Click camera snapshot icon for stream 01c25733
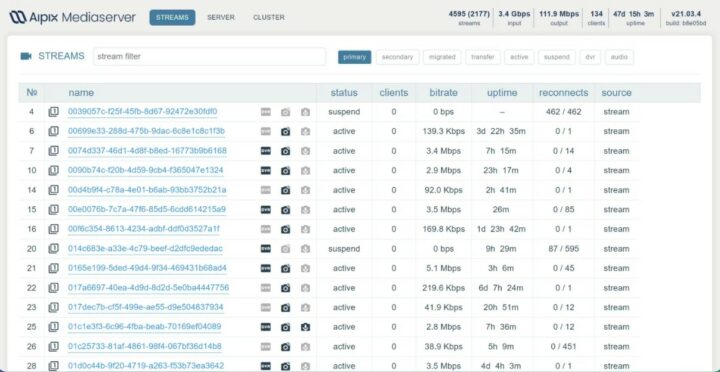This screenshot has height=372, width=720. tap(286, 346)
